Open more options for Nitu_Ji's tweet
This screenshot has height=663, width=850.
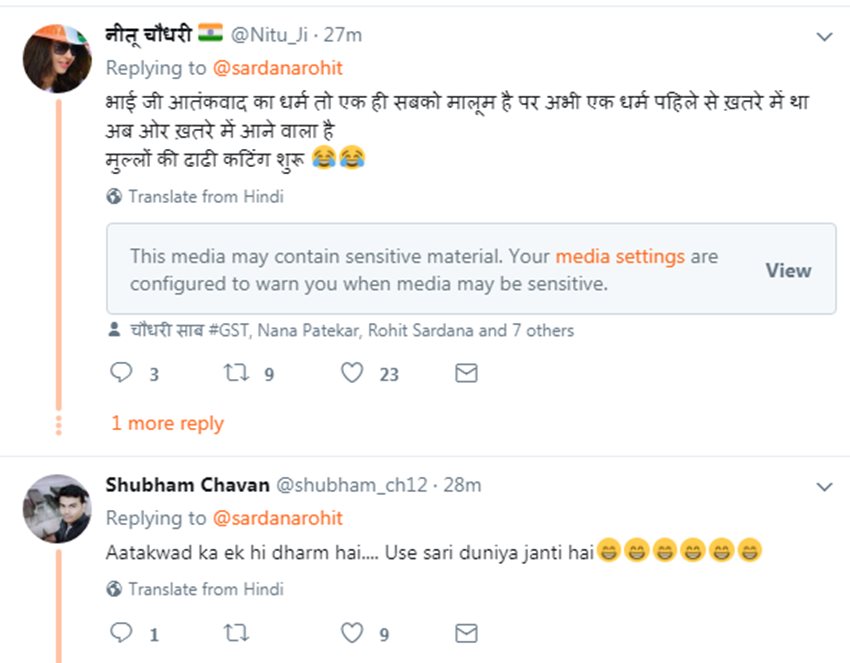pyautogui.click(x=824, y=37)
